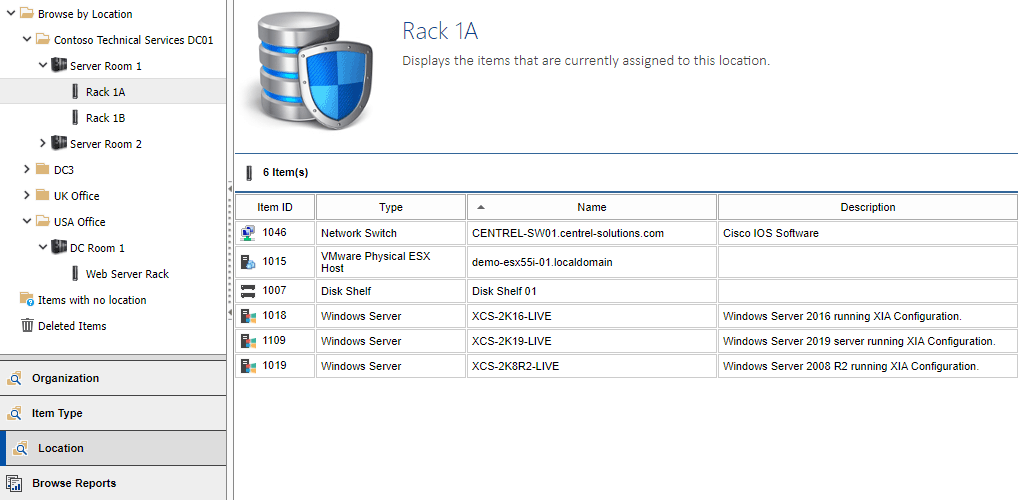Click the Network Switch icon for item 1046
The width and height of the screenshot is (1019, 500).
pos(248,233)
